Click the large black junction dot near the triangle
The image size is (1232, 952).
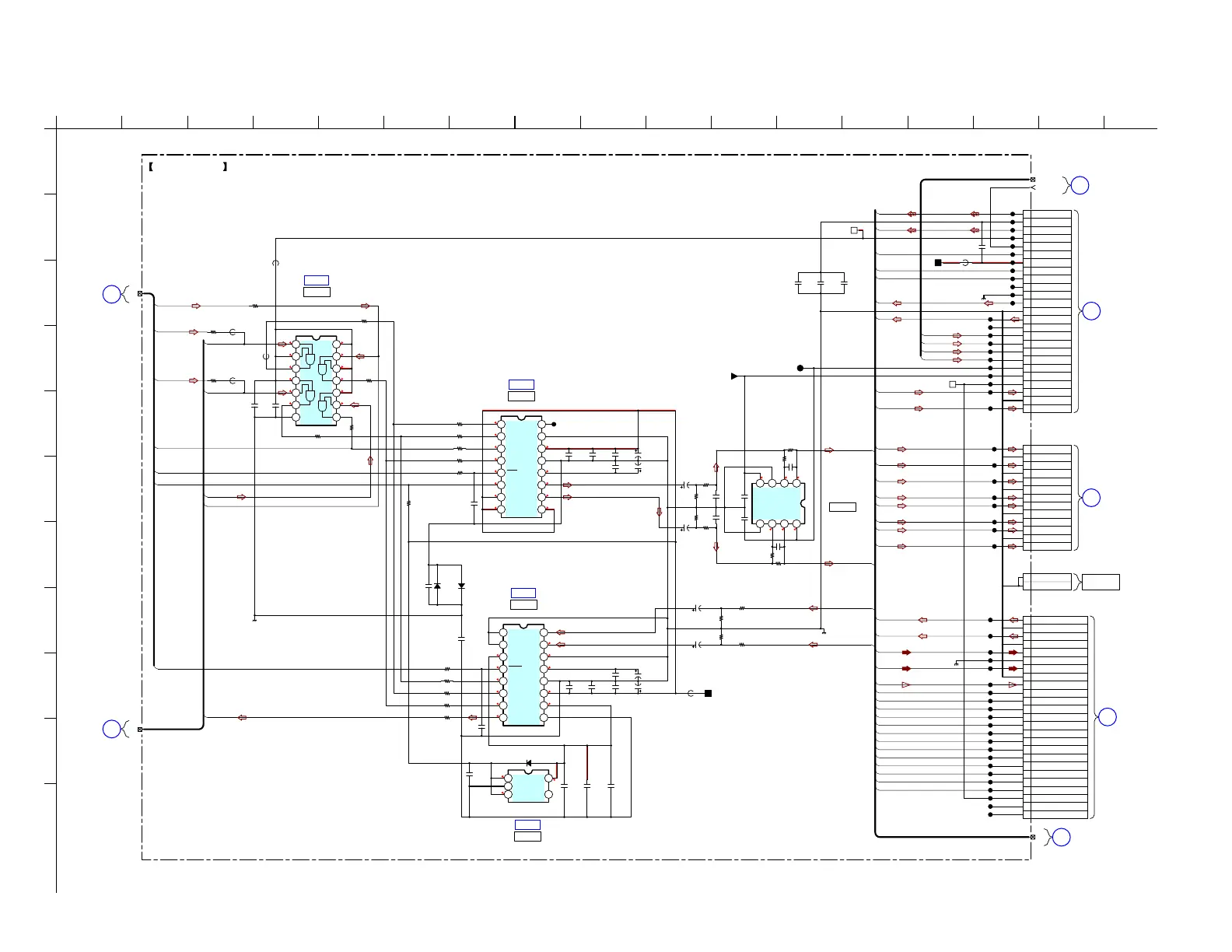click(x=800, y=368)
